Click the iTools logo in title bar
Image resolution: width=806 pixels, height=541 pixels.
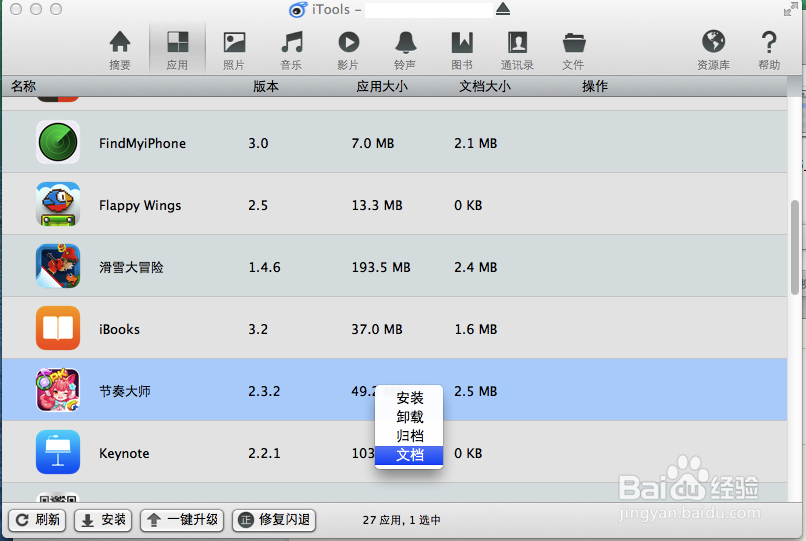[297, 10]
